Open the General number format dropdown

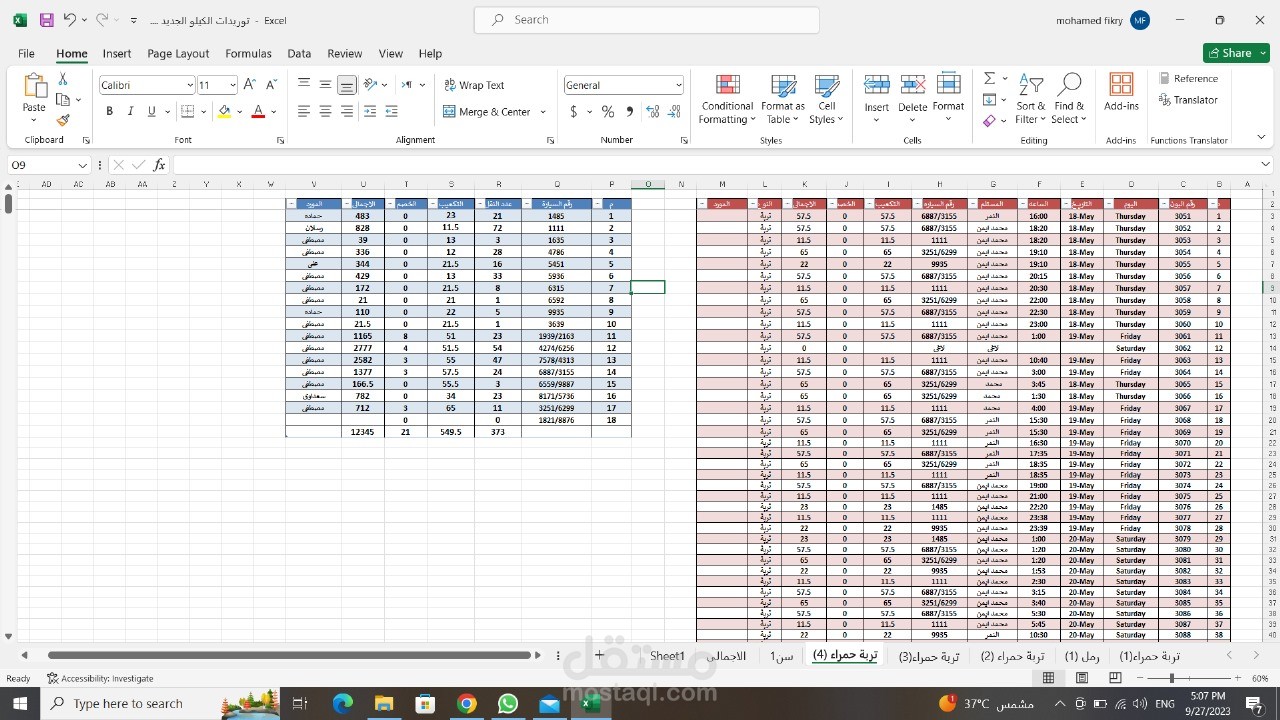(x=678, y=85)
